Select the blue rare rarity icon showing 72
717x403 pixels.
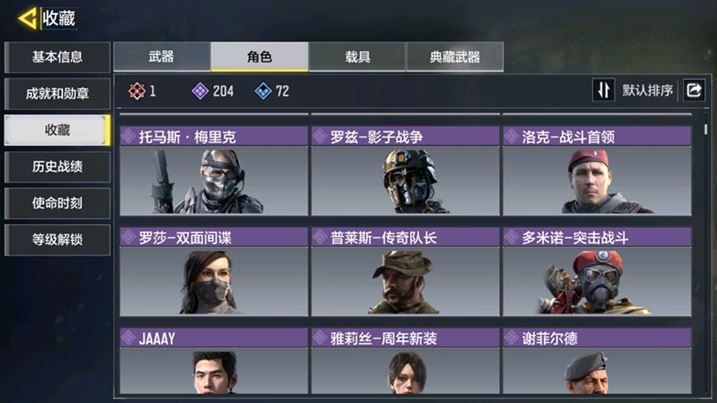point(263,91)
